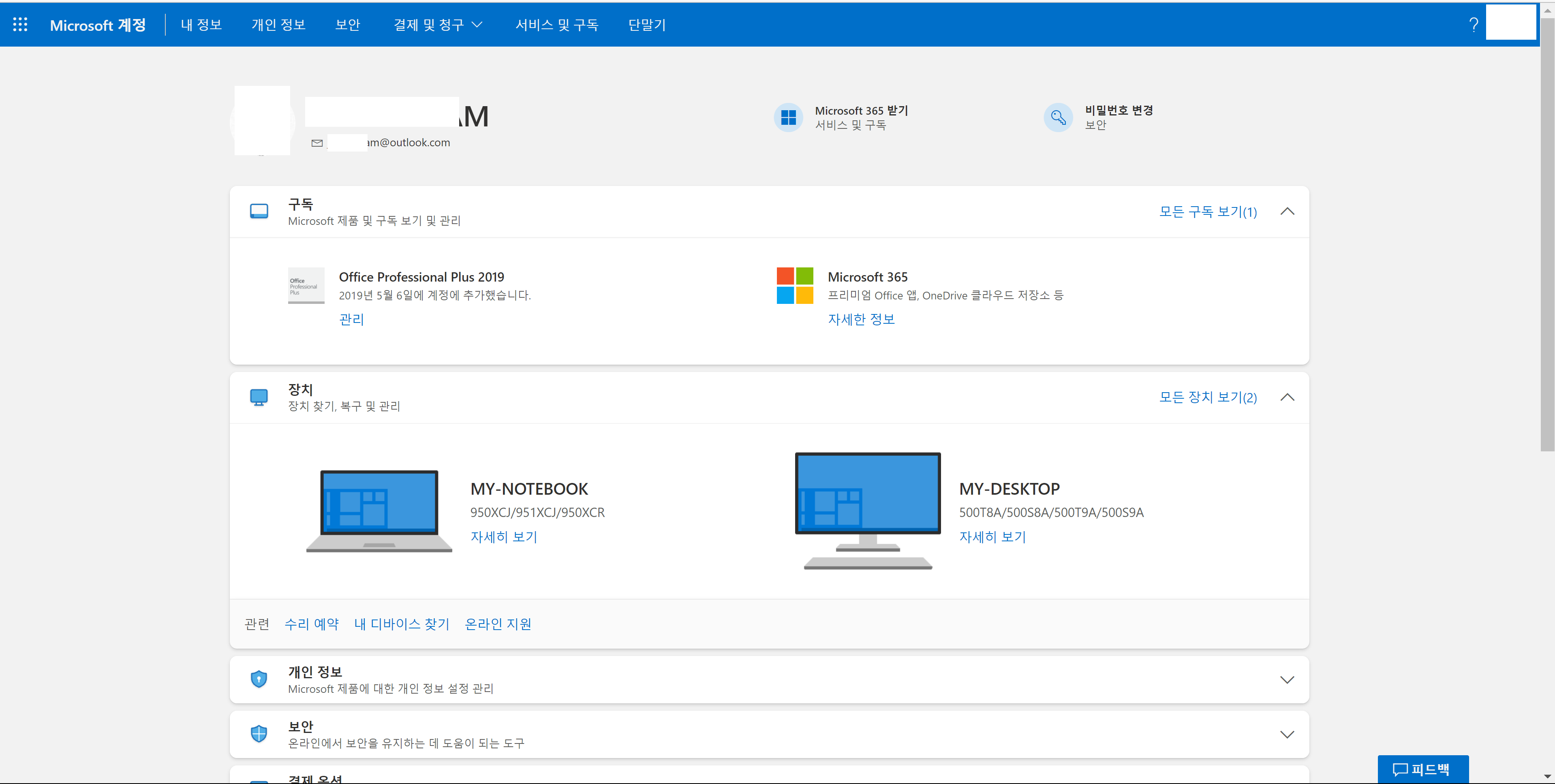Open the 온라인 지원 link
This screenshot has width=1555, height=784.
coord(498,624)
